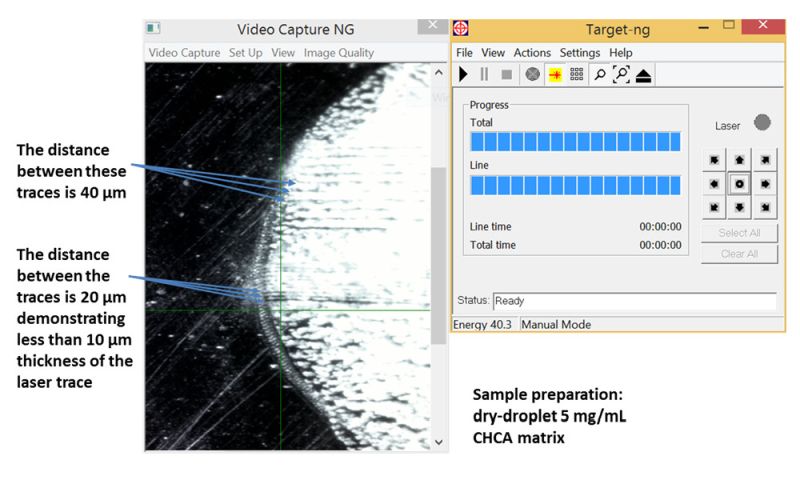The height and width of the screenshot is (480, 800).
Task: Open the Actions menu
Action: pos(532,53)
